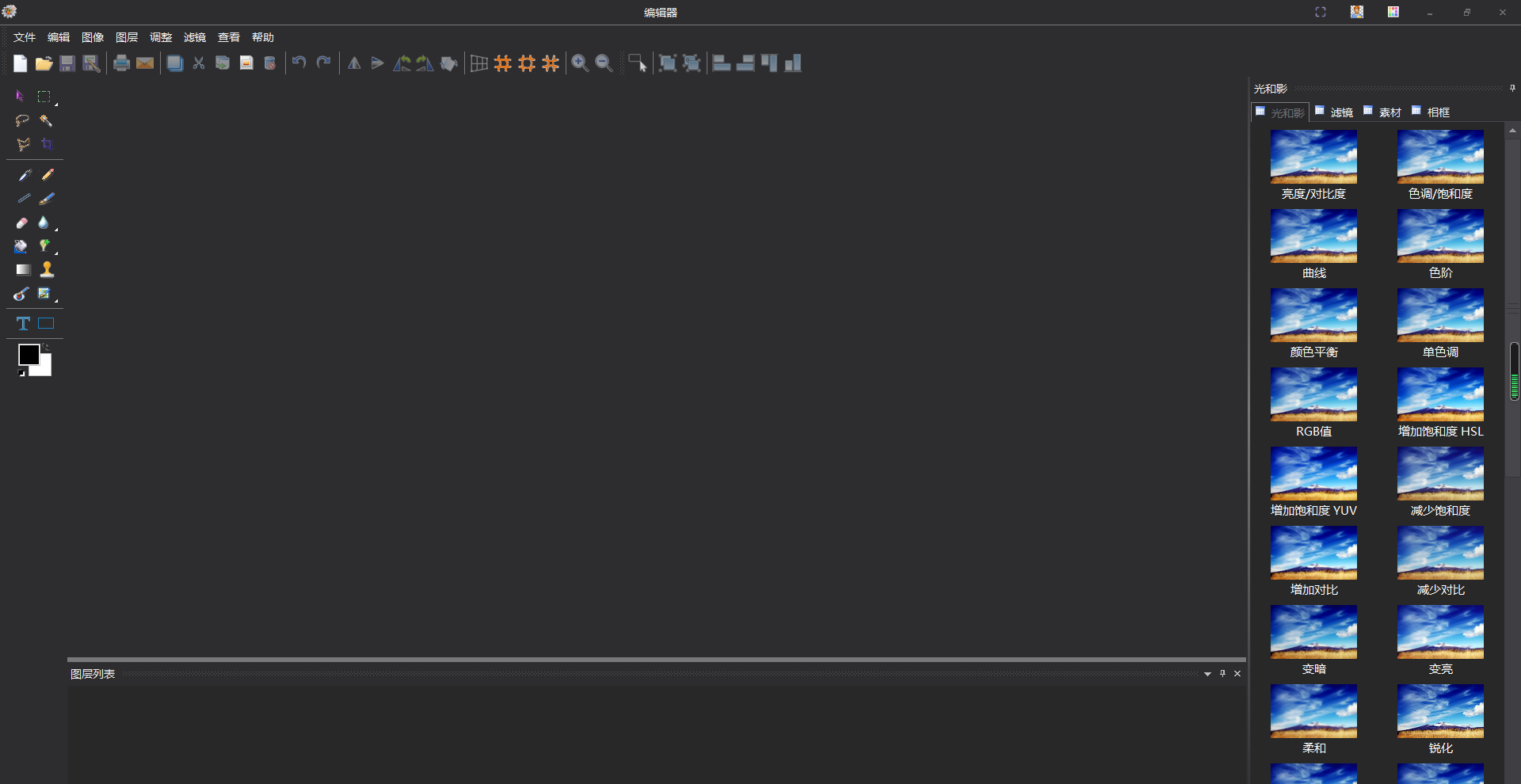The image size is (1521, 784).
Task: Select the water drop blur tool
Action: point(44,223)
